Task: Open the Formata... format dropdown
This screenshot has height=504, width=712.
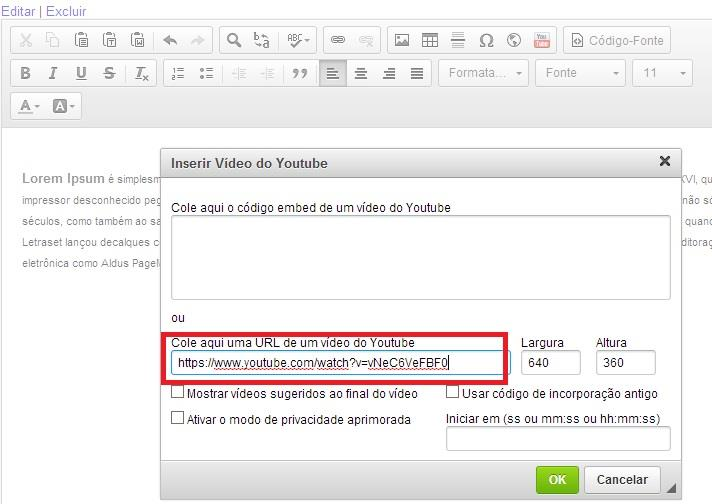Action: [484, 73]
